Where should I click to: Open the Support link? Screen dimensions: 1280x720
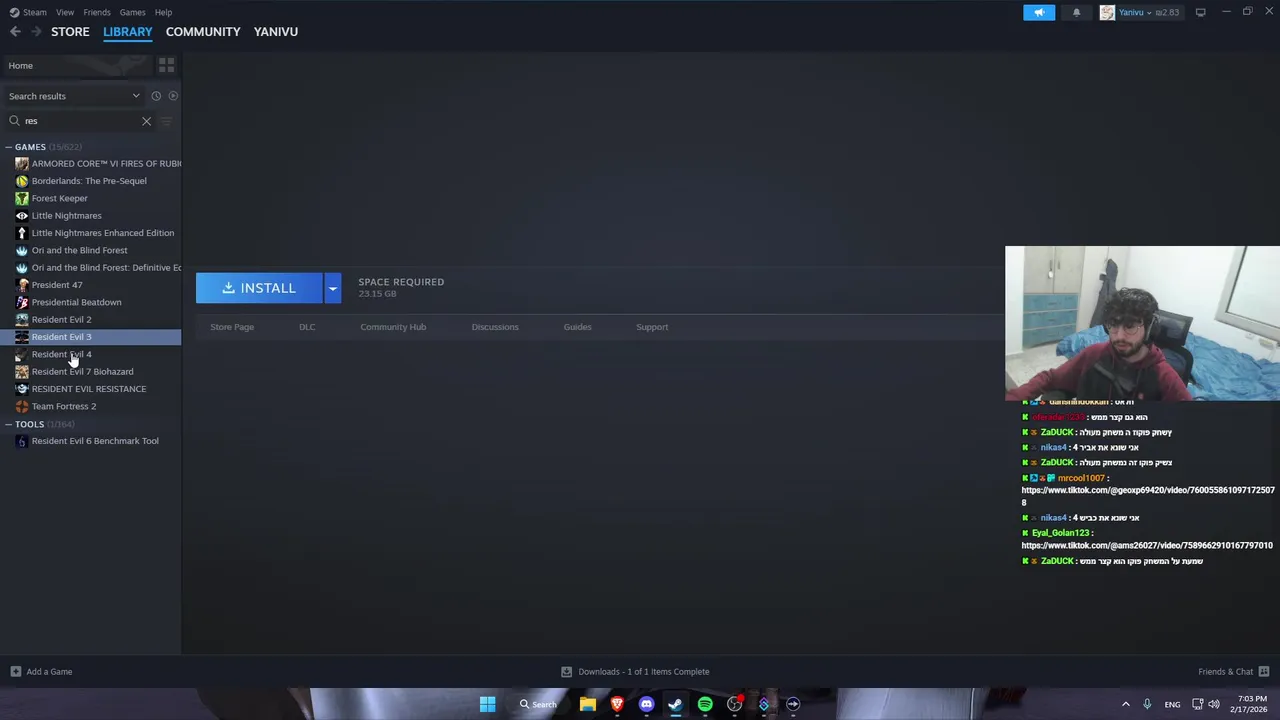point(652,327)
